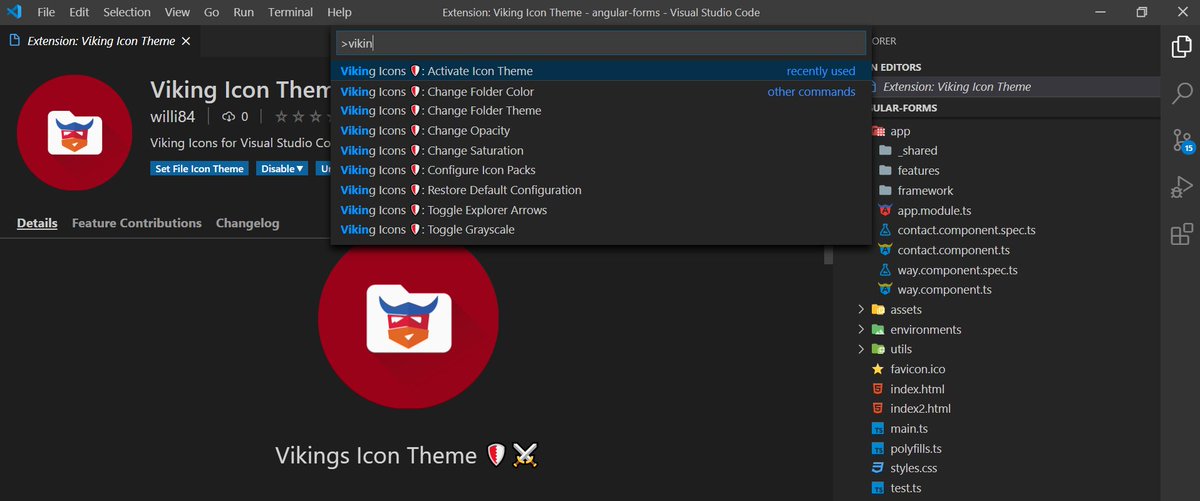Click the extension icon on the editor tab
1200x501 pixels.
pos(15,41)
